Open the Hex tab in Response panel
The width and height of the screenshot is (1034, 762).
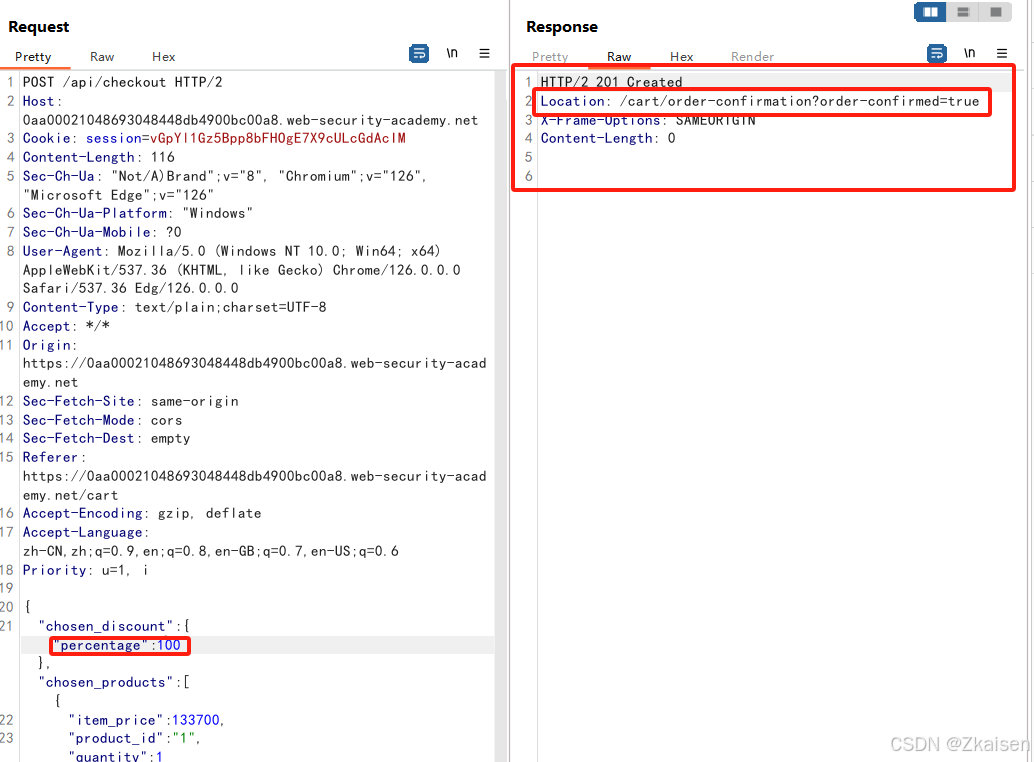pyautogui.click(x=681, y=57)
